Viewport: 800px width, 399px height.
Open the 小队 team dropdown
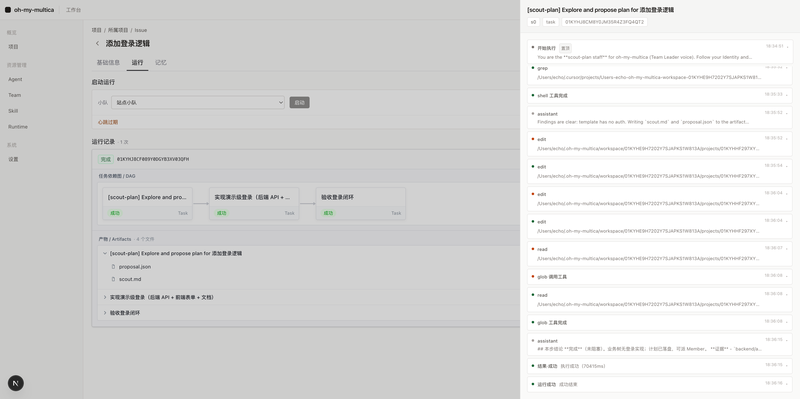[x=198, y=103]
